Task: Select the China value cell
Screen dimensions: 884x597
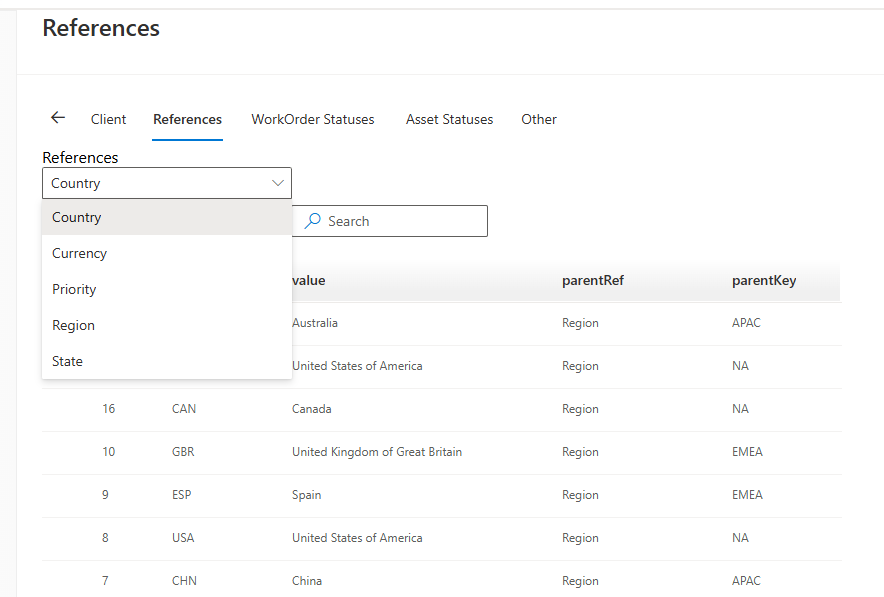Action: pyautogui.click(x=307, y=581)
